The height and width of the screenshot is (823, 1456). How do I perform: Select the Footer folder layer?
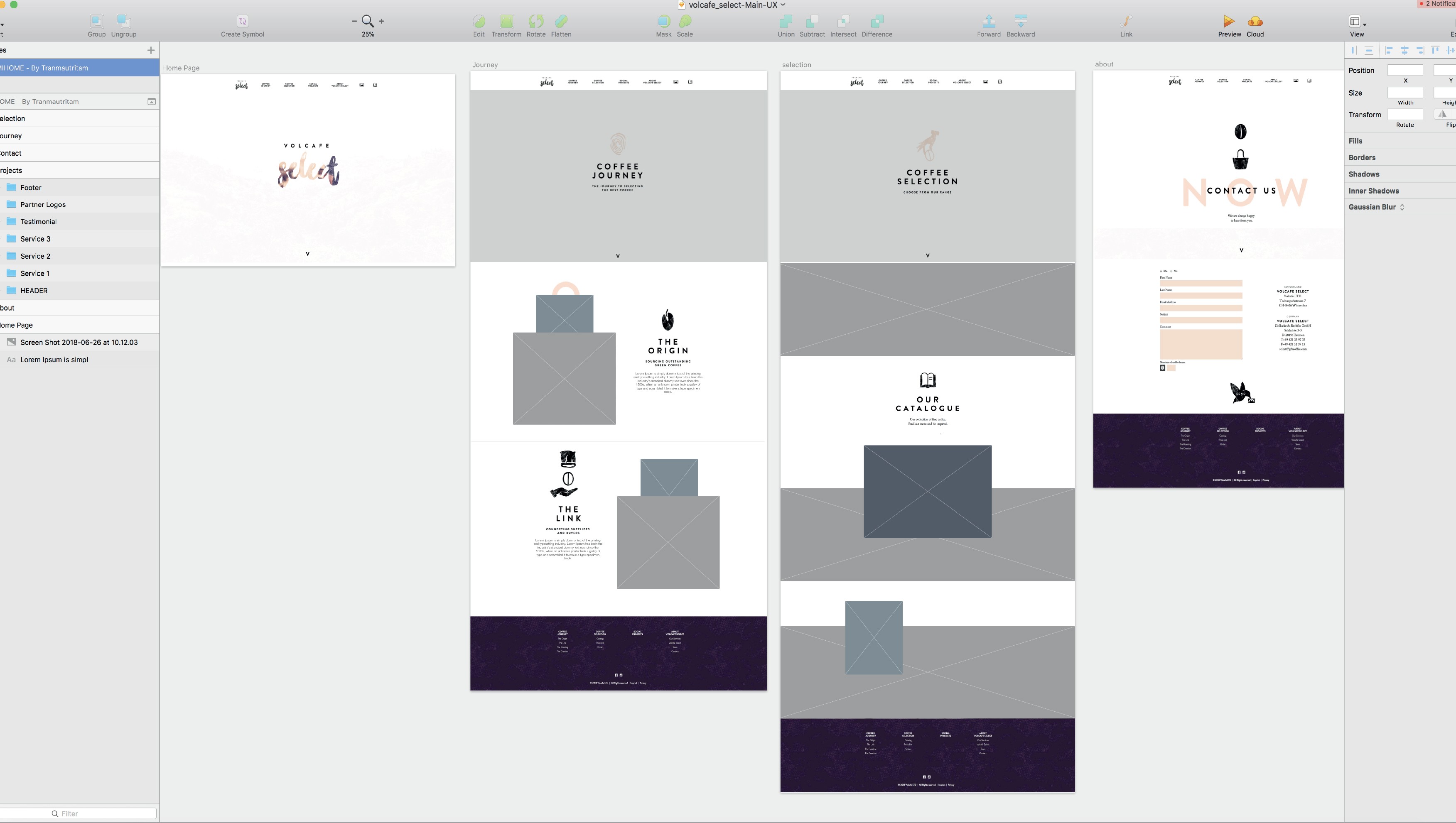[x=31, y=188]
